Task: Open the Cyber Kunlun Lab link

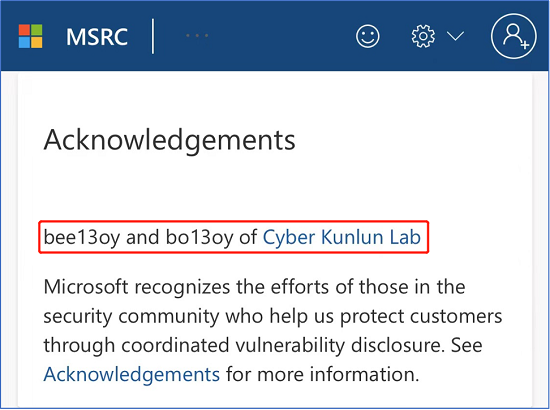Action: click(342, 237)
